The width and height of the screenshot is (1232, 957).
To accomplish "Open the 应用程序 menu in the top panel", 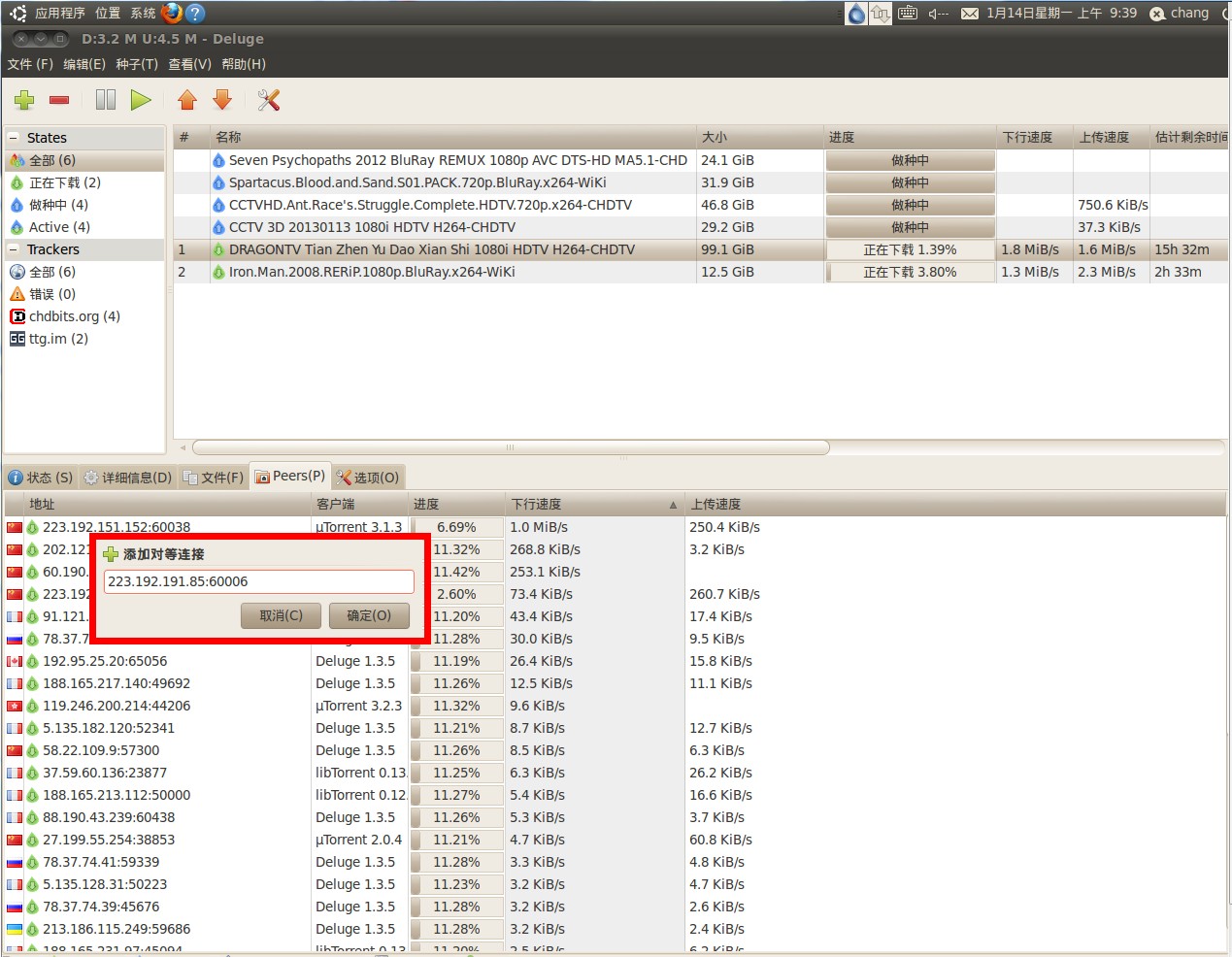I will coord(59,14).
